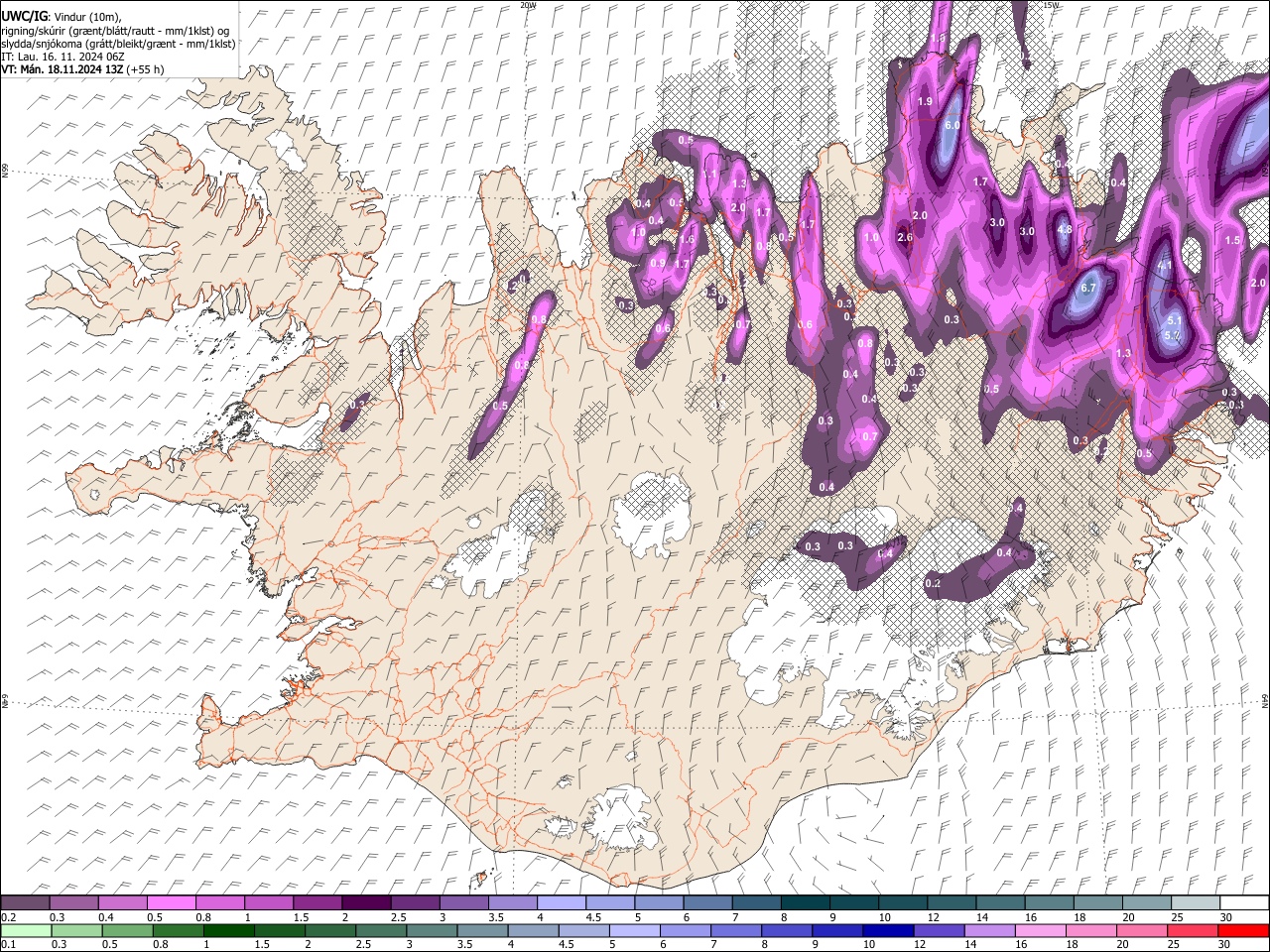The width and height of the screenshot is (1270, 952).
Task: Click the 'VT: Mán. 18.11.2024 13Z (+55 h)' line
Action: (82, 69)
